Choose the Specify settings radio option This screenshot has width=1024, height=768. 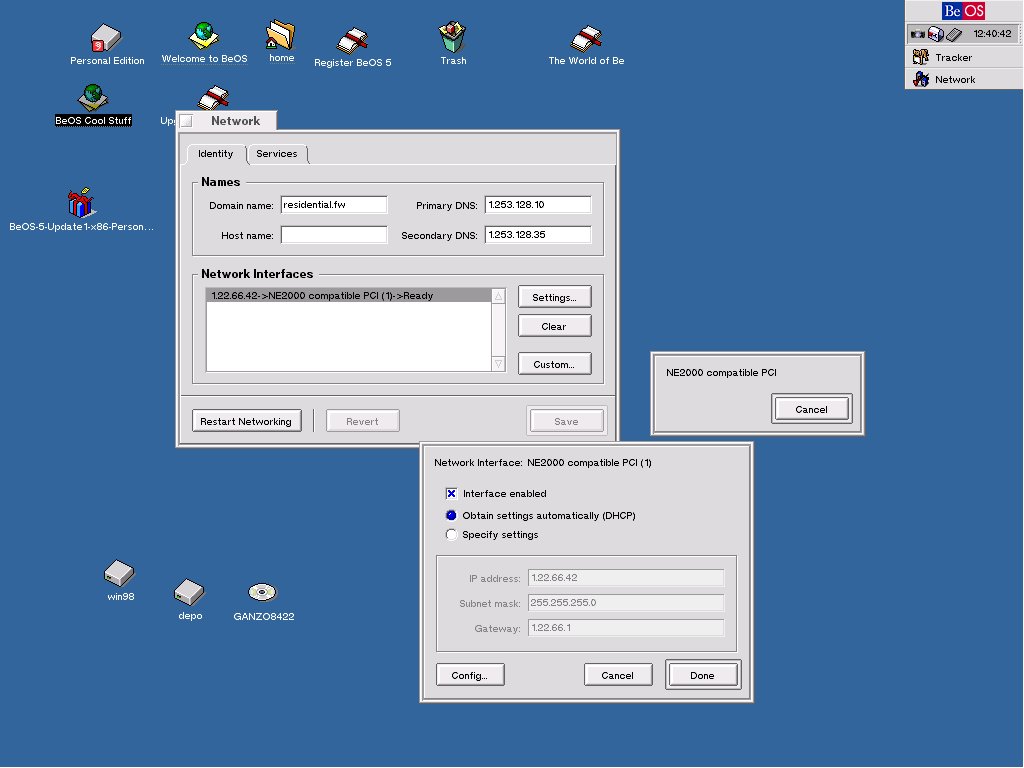point(451,535)
